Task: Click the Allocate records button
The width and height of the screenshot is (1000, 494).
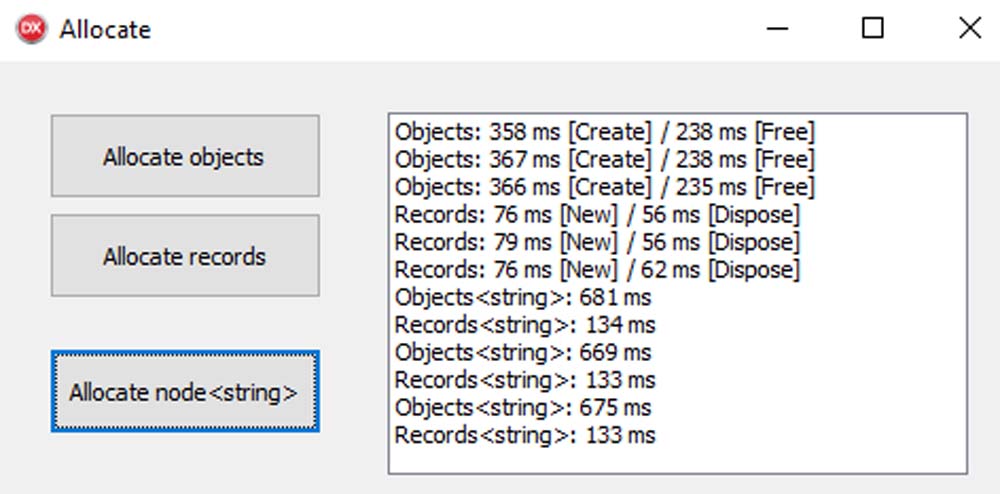Action: click(185, 256)
